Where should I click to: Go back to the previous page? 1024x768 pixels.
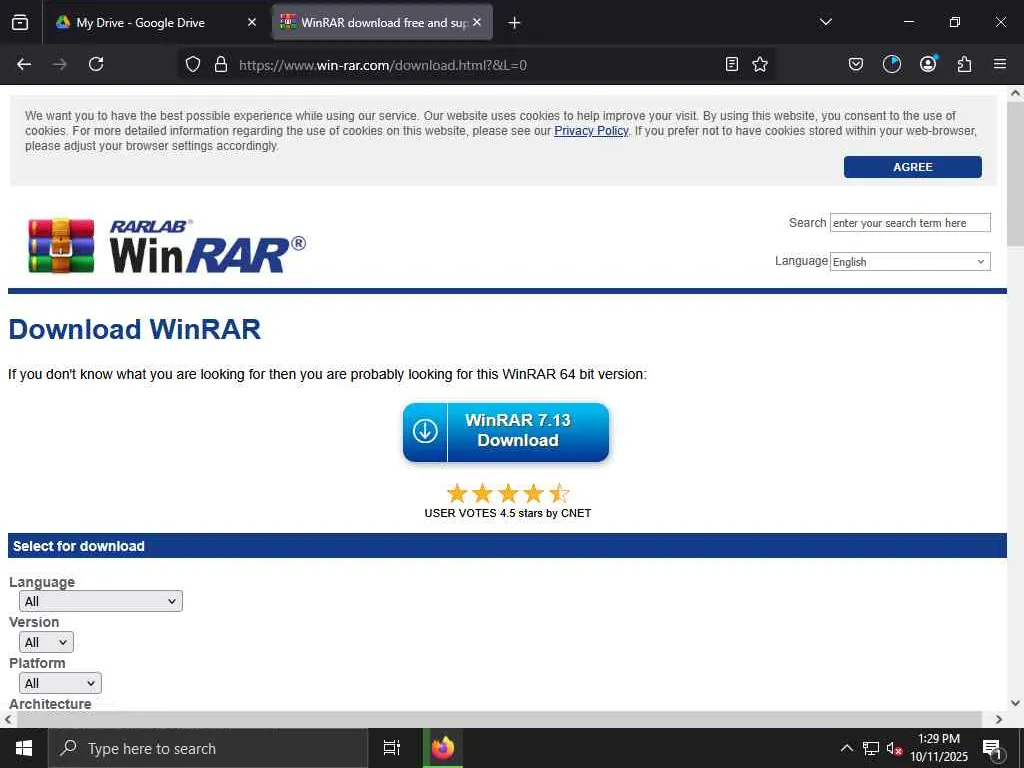click(x=24, y=64)
